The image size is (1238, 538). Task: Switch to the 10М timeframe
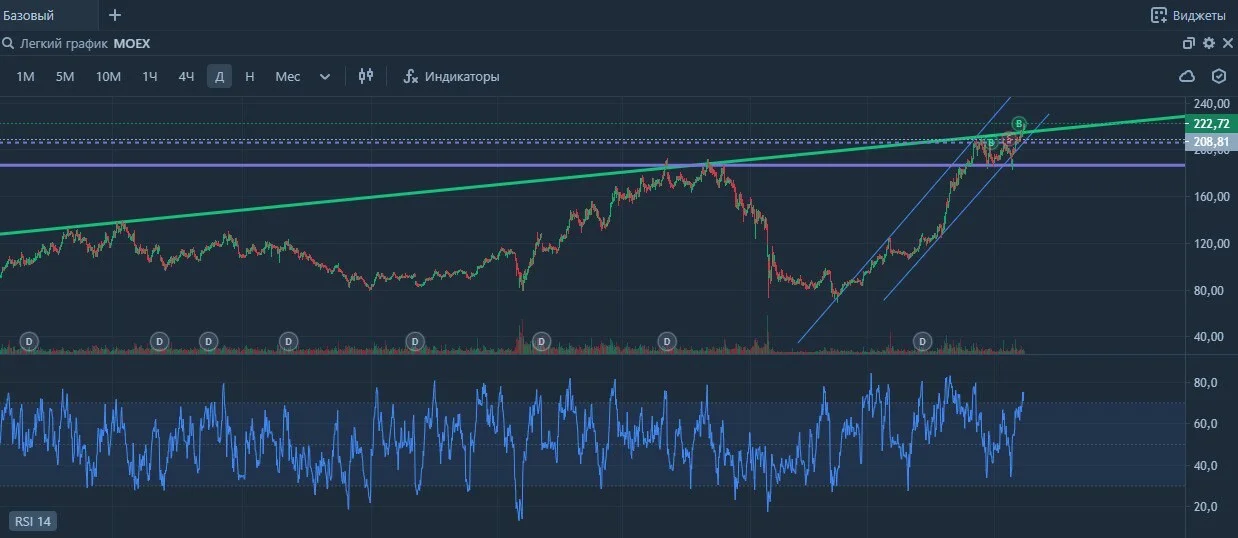[x=108, y=76]
